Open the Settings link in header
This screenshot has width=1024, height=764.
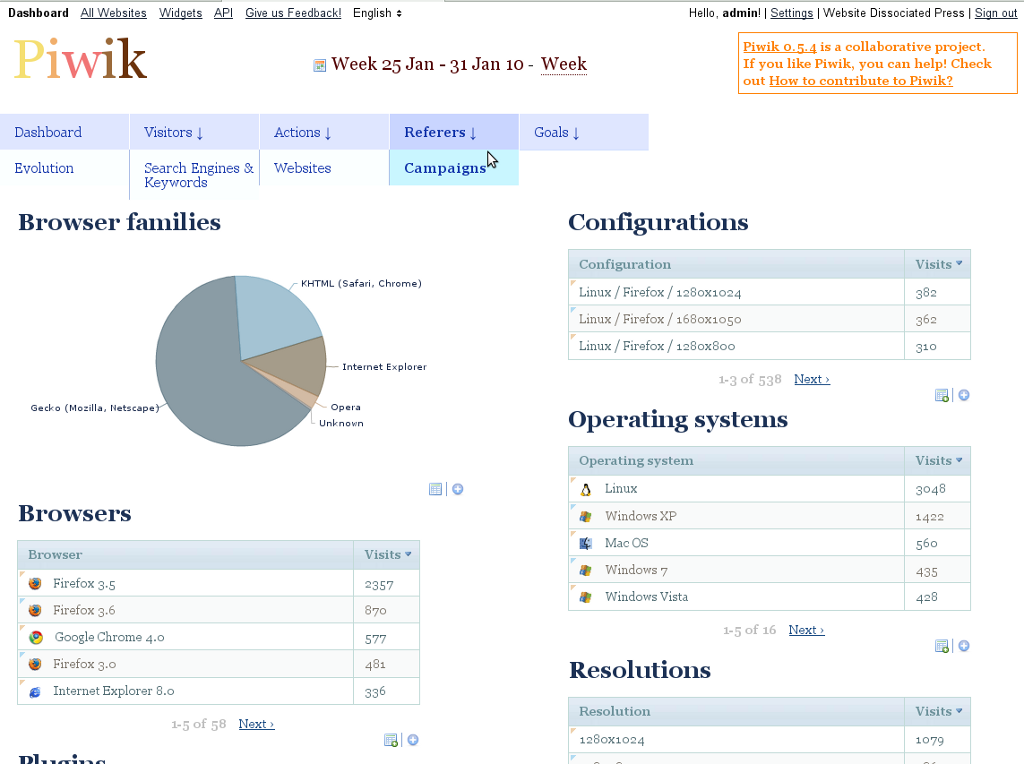pyautogui.click(x=791, y=13)
